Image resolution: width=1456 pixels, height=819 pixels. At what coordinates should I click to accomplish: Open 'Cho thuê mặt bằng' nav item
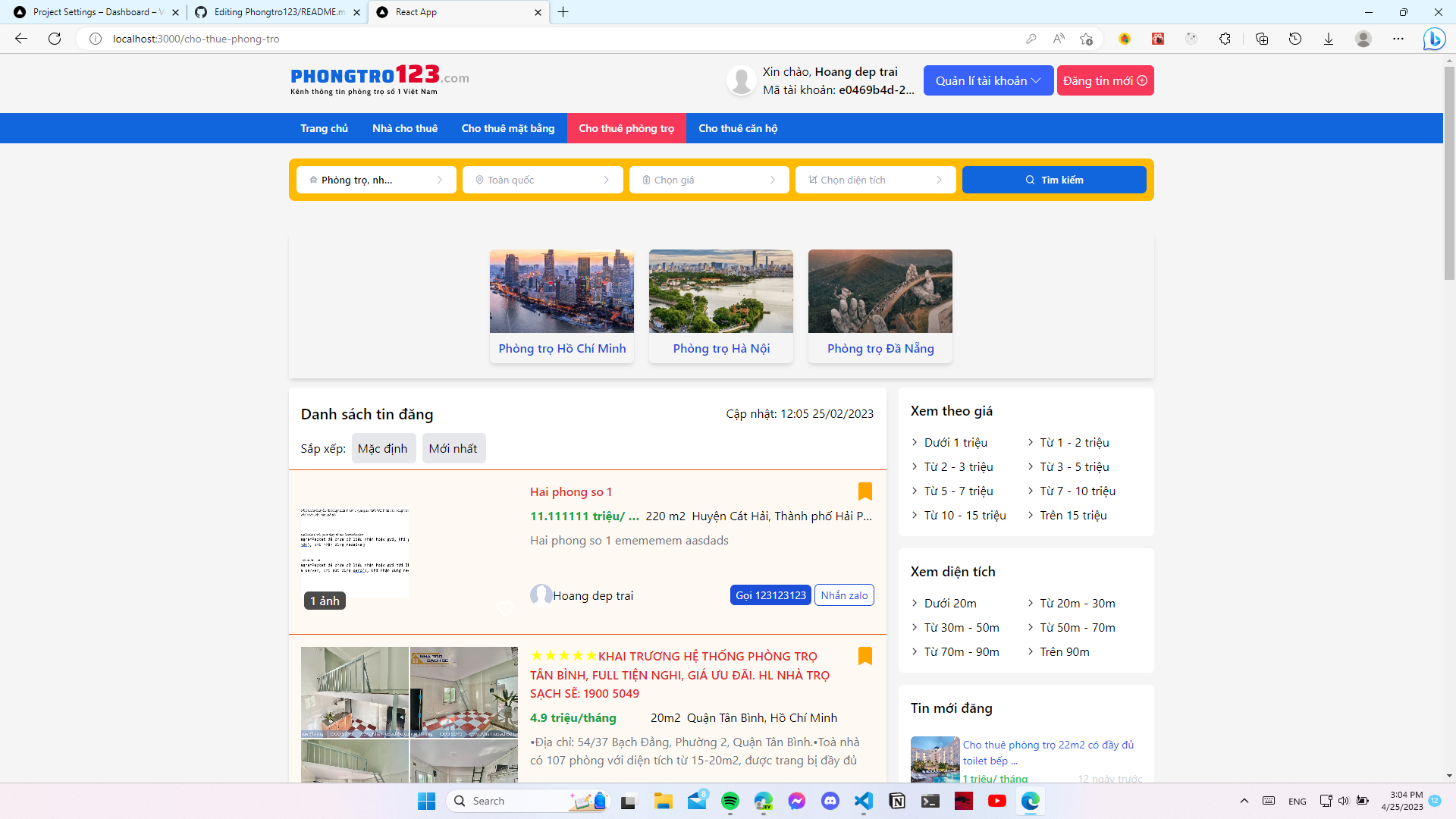tap(508, 128)
